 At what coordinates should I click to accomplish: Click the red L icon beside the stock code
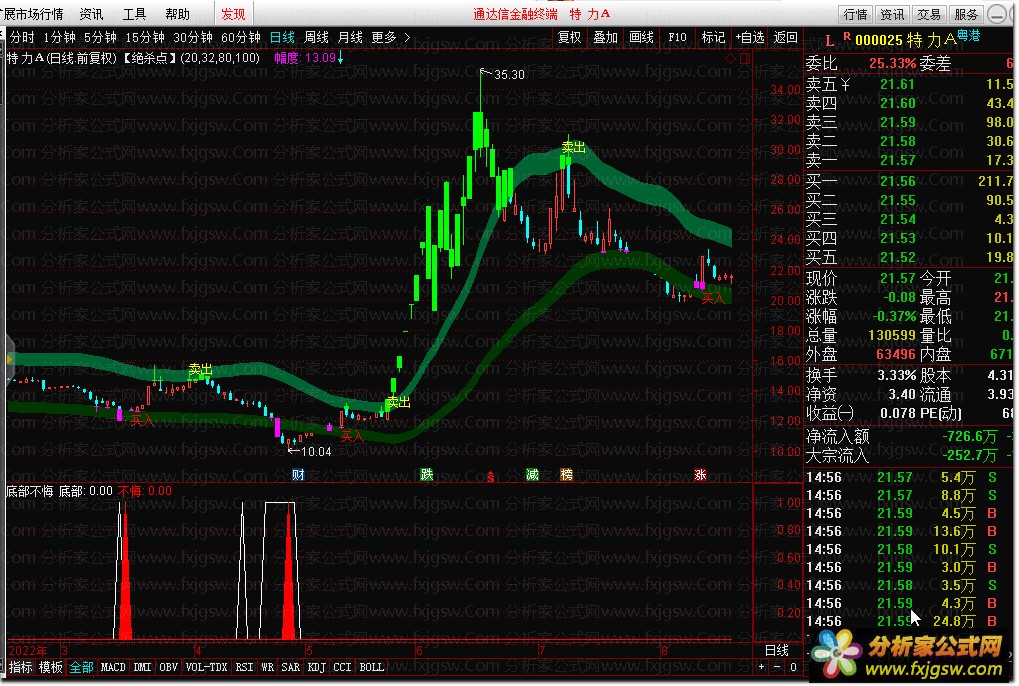tap(829, 42)
